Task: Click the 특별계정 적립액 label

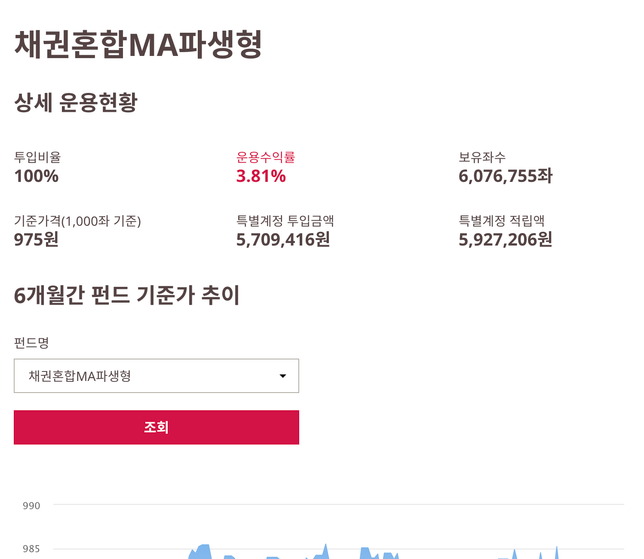Action: (x=501, y=221)
